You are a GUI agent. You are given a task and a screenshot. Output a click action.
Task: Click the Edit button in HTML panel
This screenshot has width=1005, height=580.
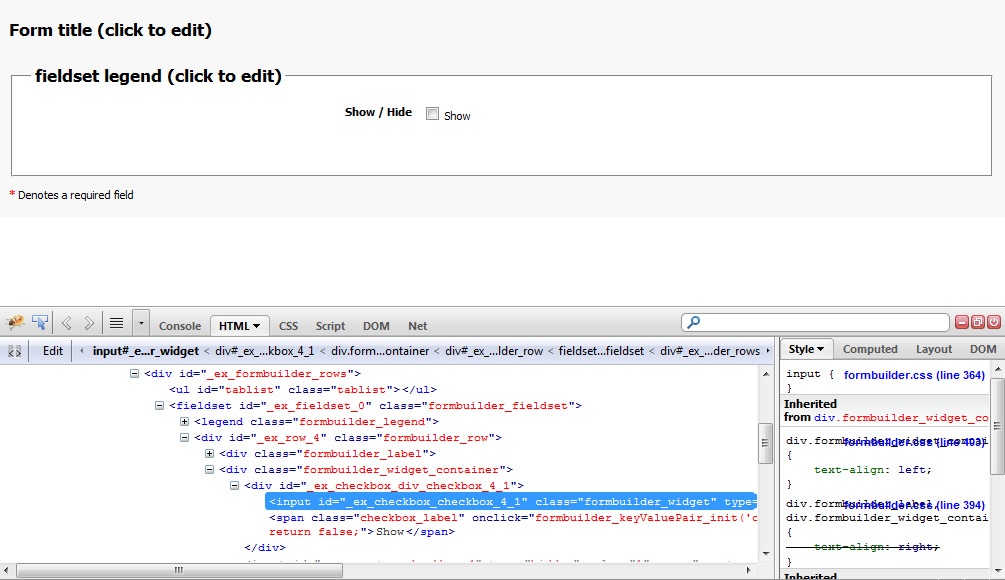pyautogui.click(x=53, y=351)
